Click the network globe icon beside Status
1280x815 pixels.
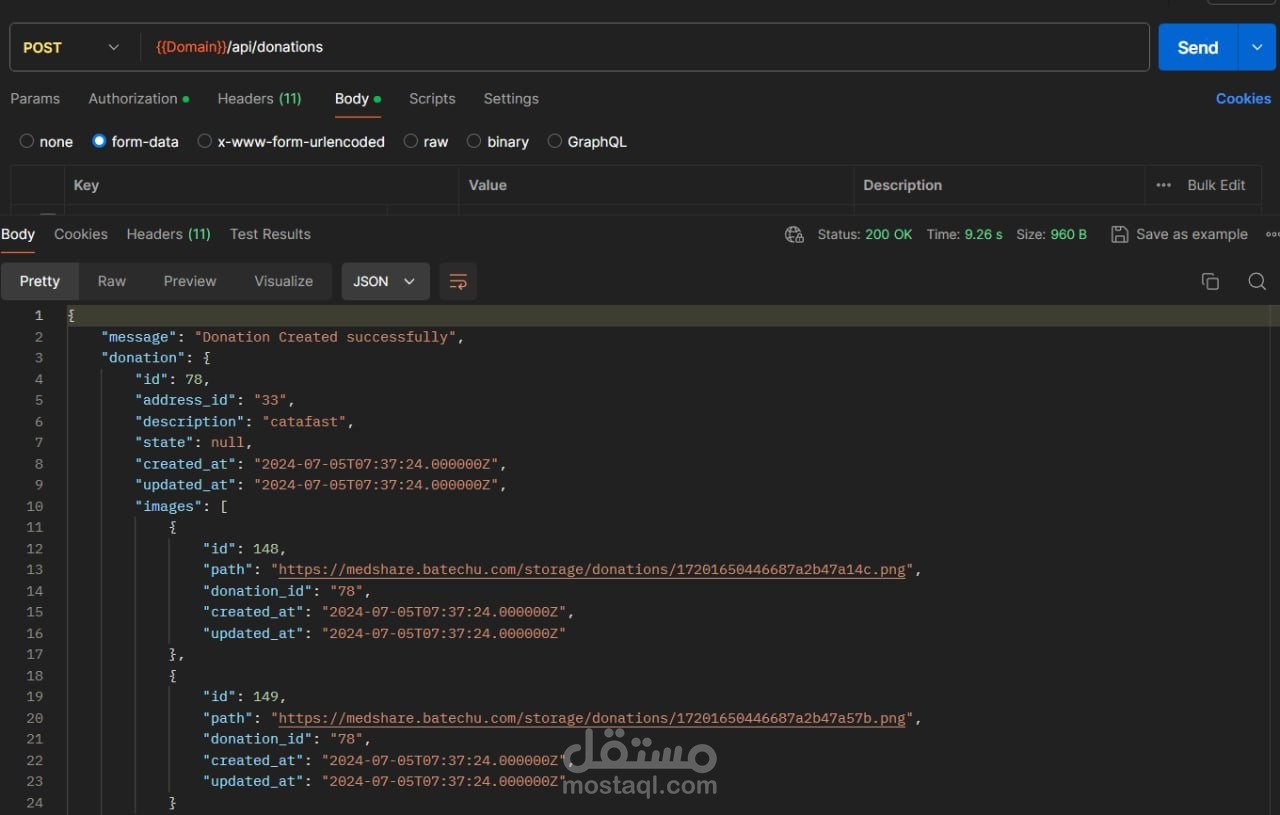[x=794, y=234]
